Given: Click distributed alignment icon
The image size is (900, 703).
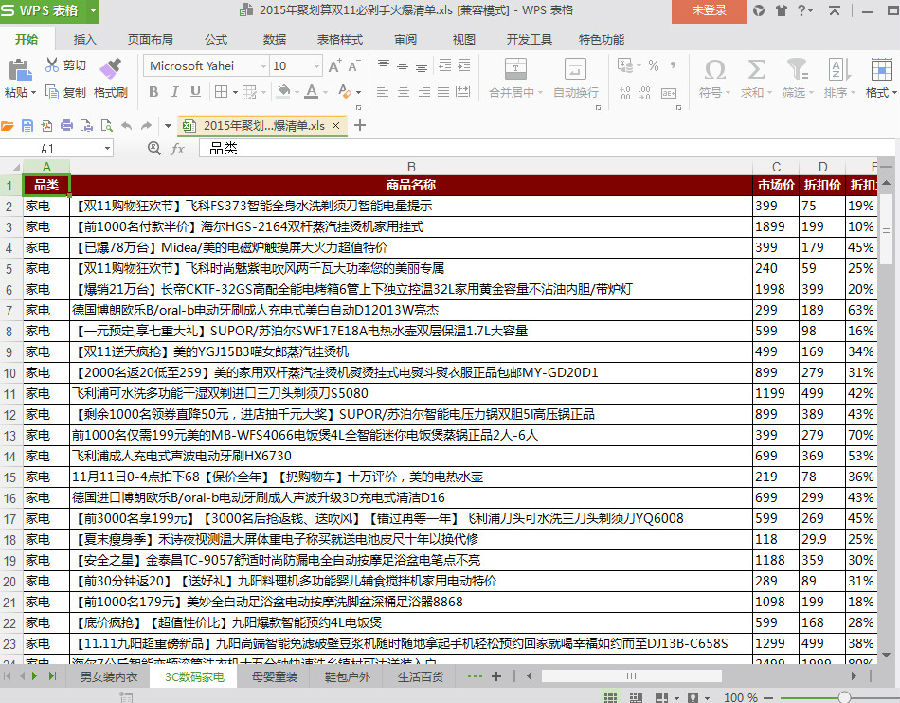Looking at the screenshot, I should point(463,91).
